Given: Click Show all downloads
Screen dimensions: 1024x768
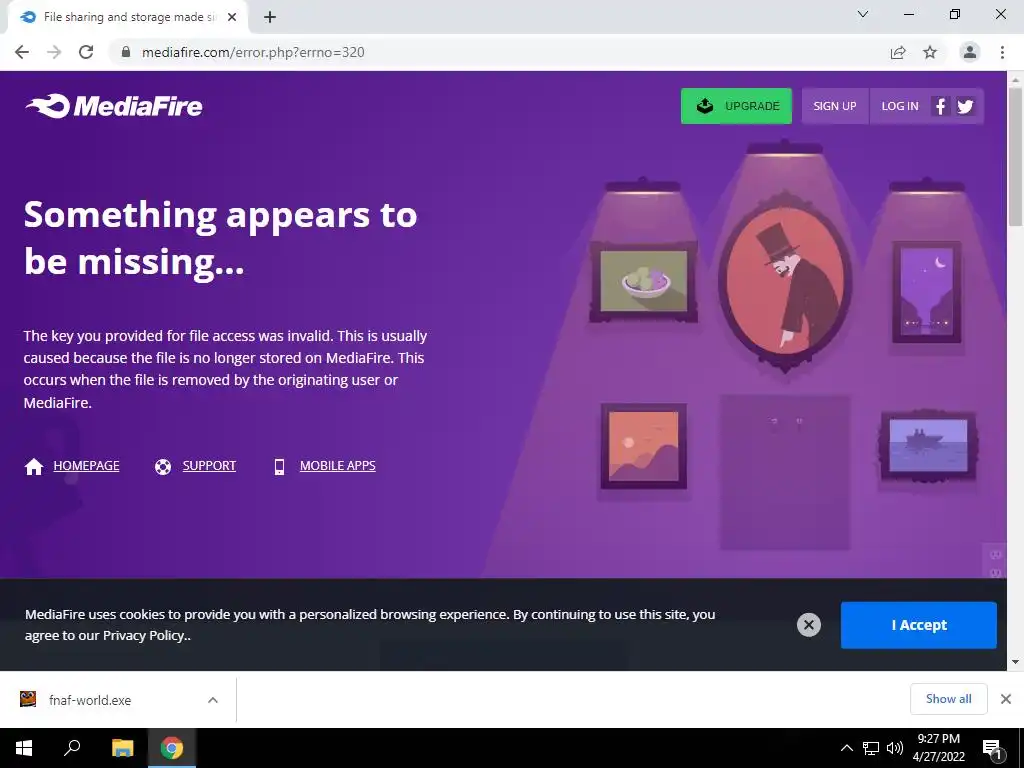Looking at the screenshot, I should coord(948,699).
